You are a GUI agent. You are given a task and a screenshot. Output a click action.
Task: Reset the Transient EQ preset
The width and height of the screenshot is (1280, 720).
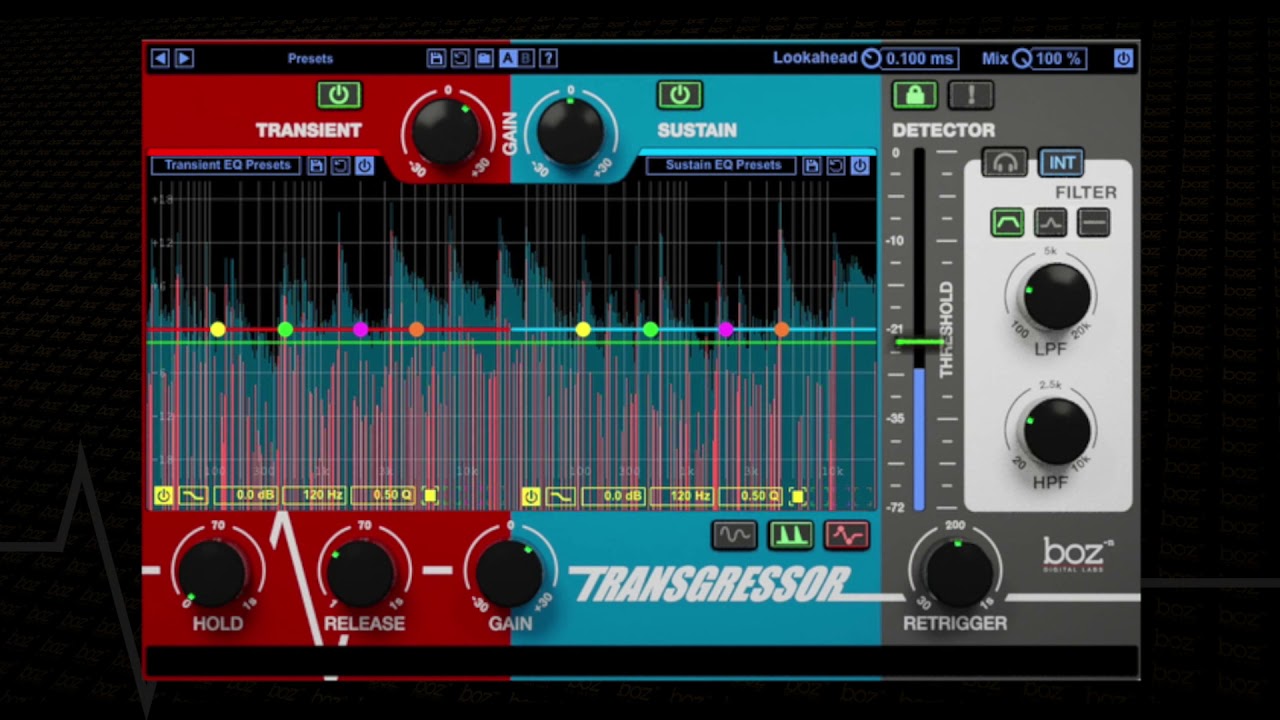point(340,165)
